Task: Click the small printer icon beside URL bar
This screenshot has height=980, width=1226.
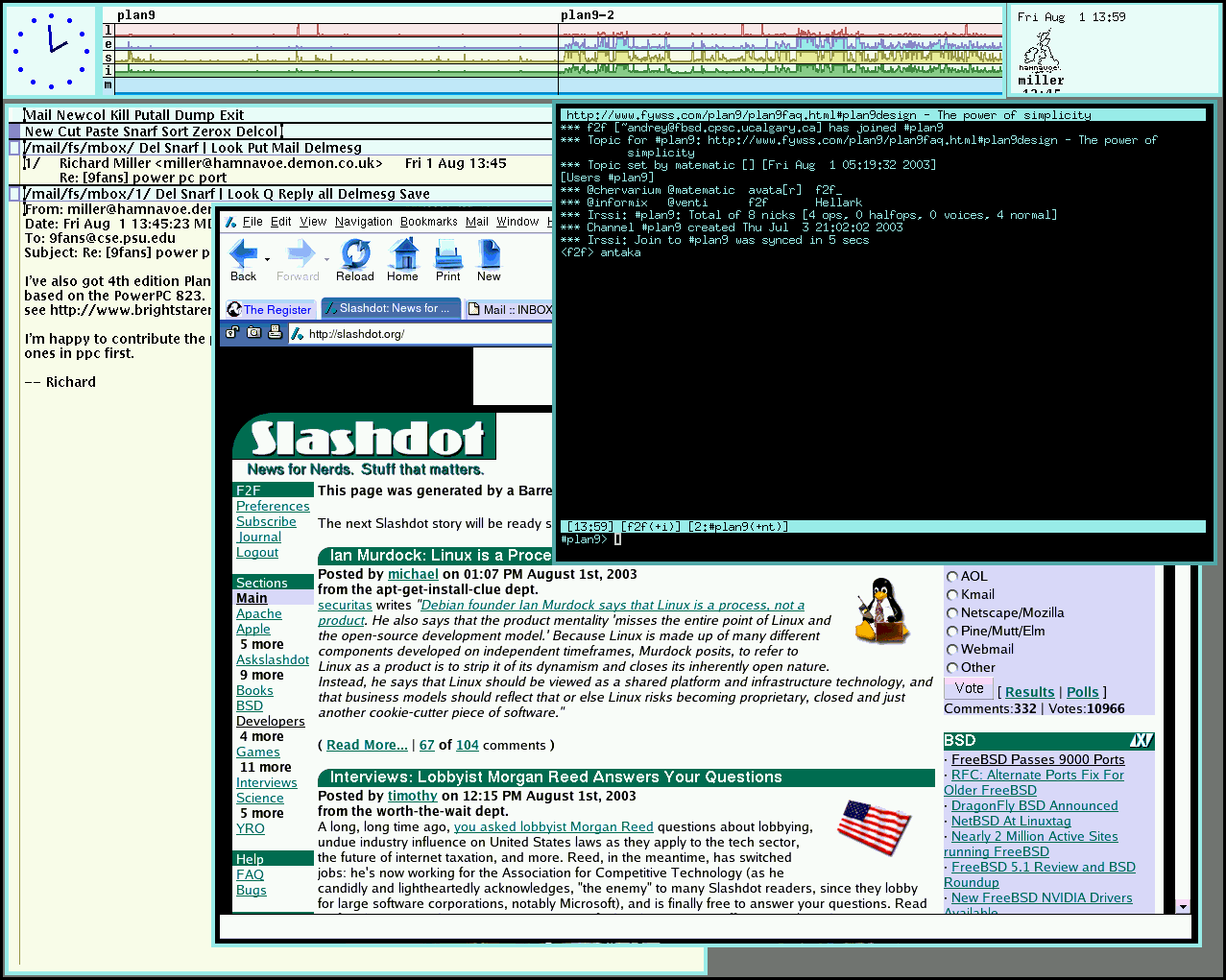Action: click(x=275, y=333)
